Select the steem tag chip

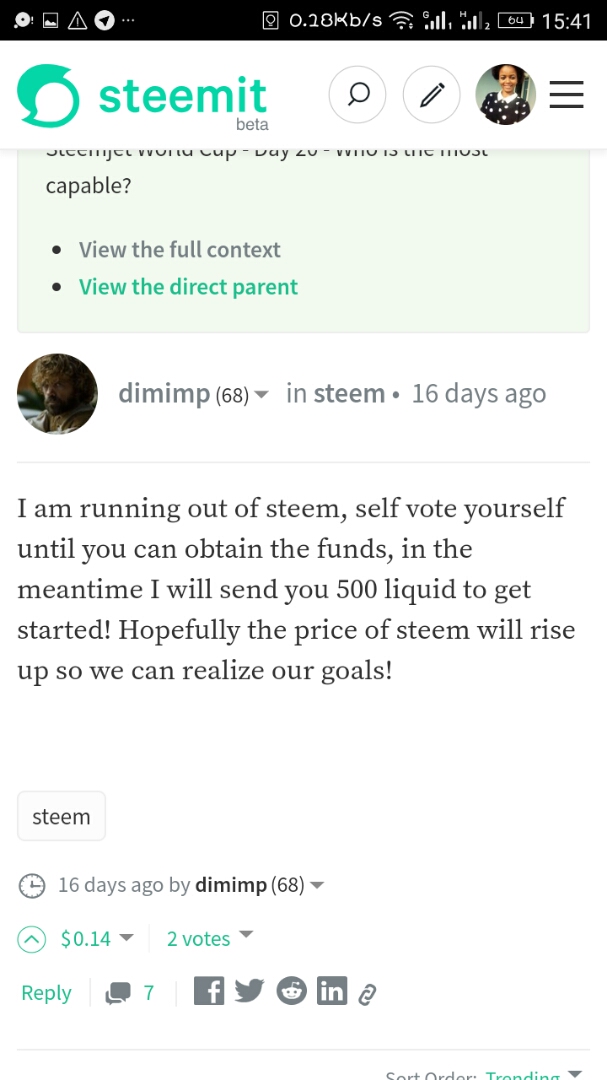61,816
